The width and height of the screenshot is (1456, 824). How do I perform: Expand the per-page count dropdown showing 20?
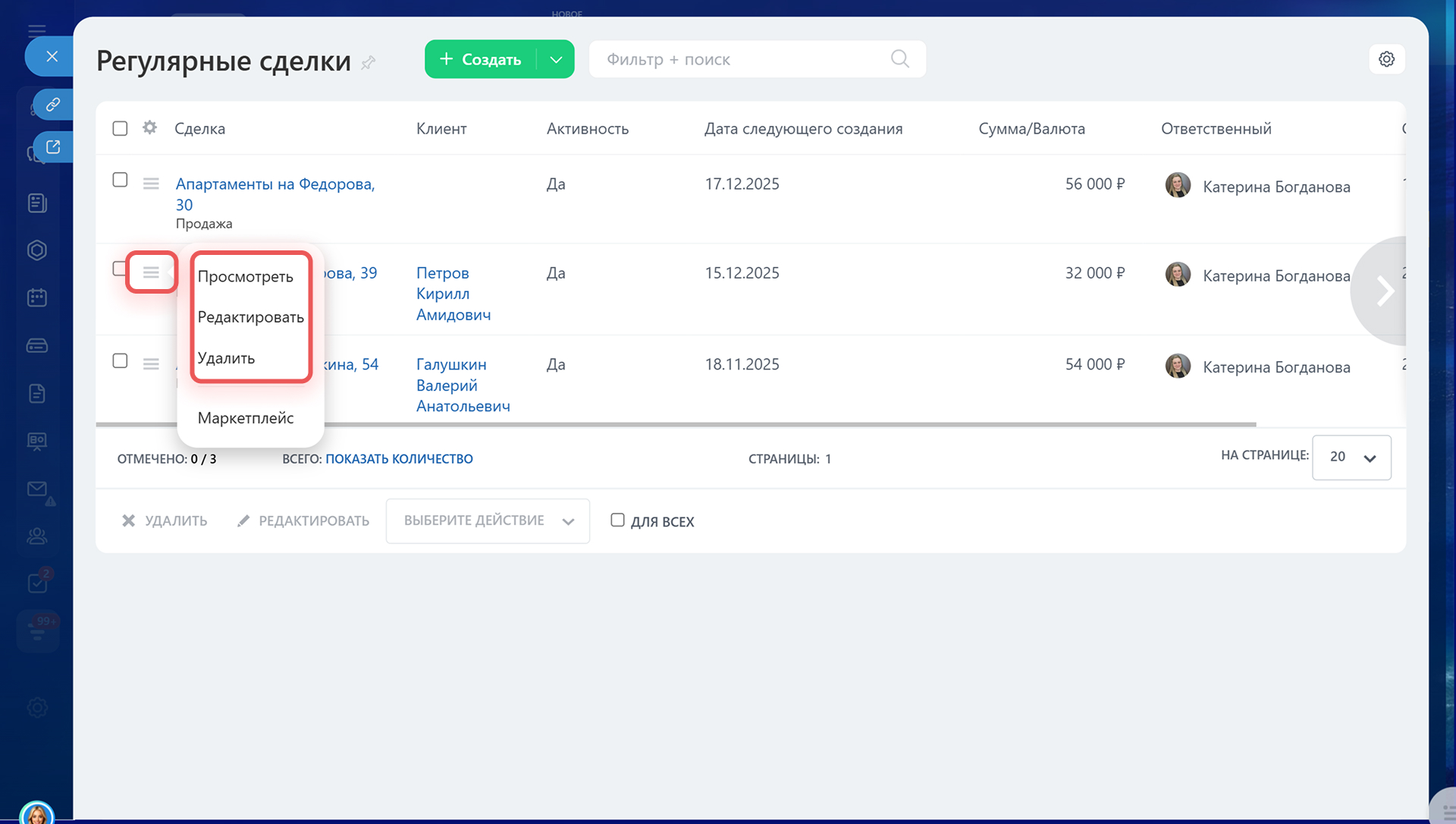click(1351, 457)
